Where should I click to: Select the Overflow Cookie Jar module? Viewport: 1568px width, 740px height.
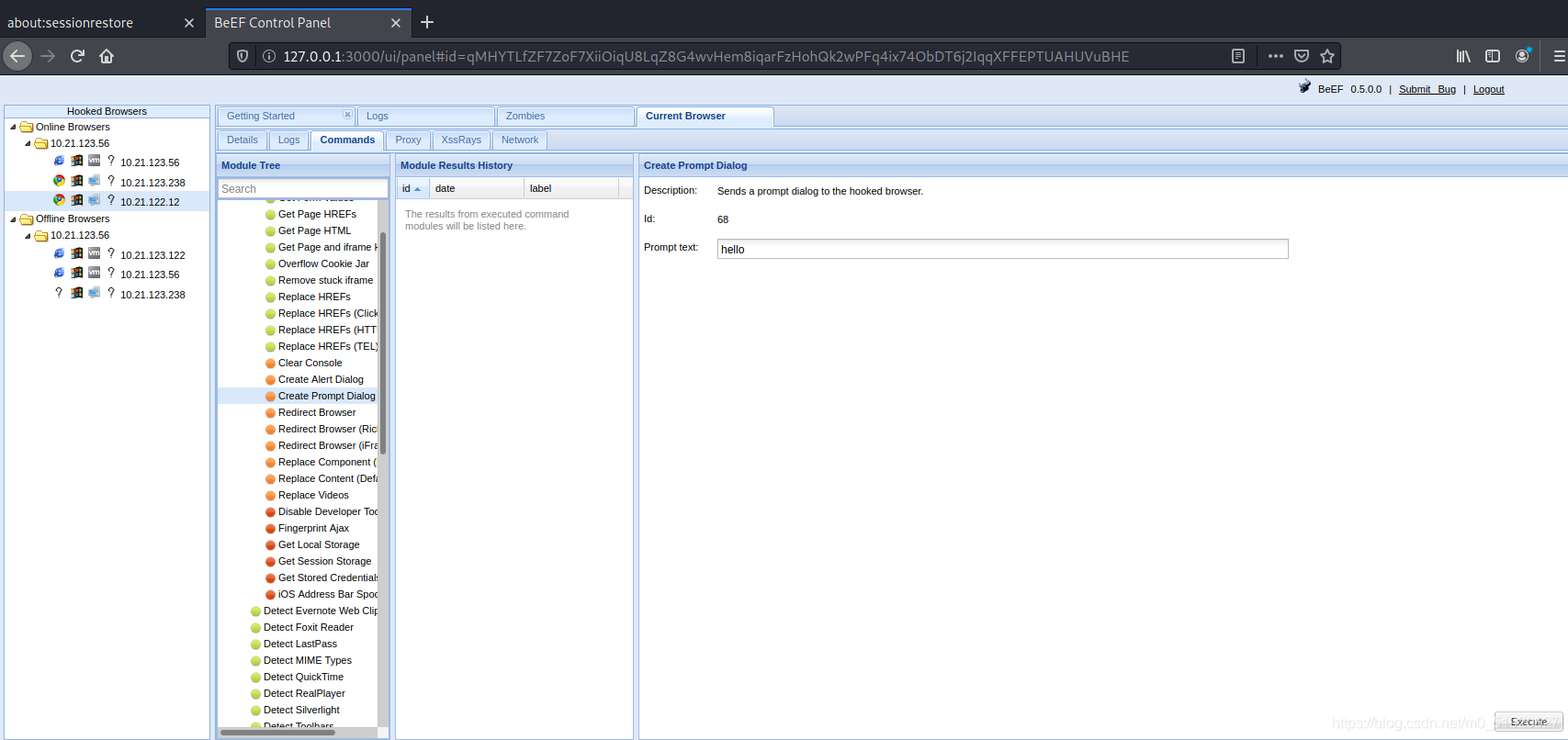(323, 264)
